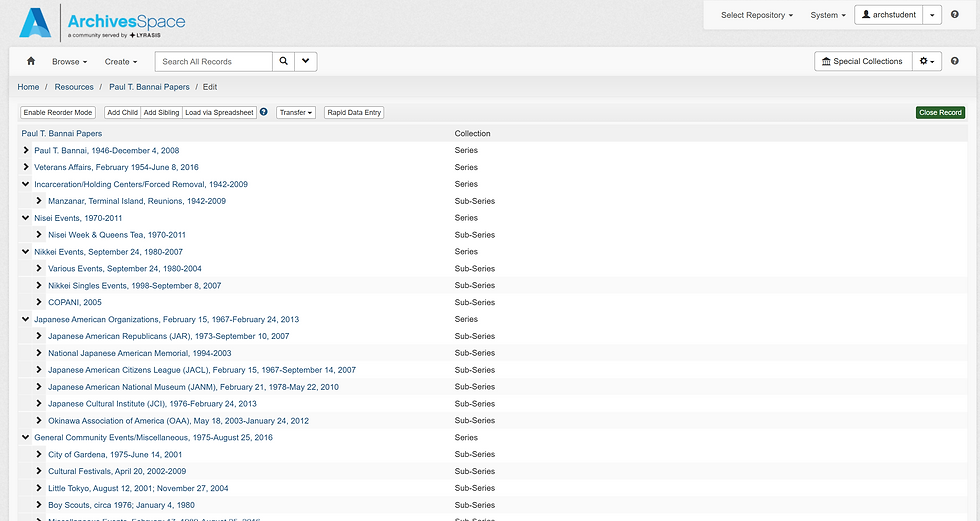980x521 pixels.
Task: Open the search options dropdown arrow
Action: (x=306, y=61)
